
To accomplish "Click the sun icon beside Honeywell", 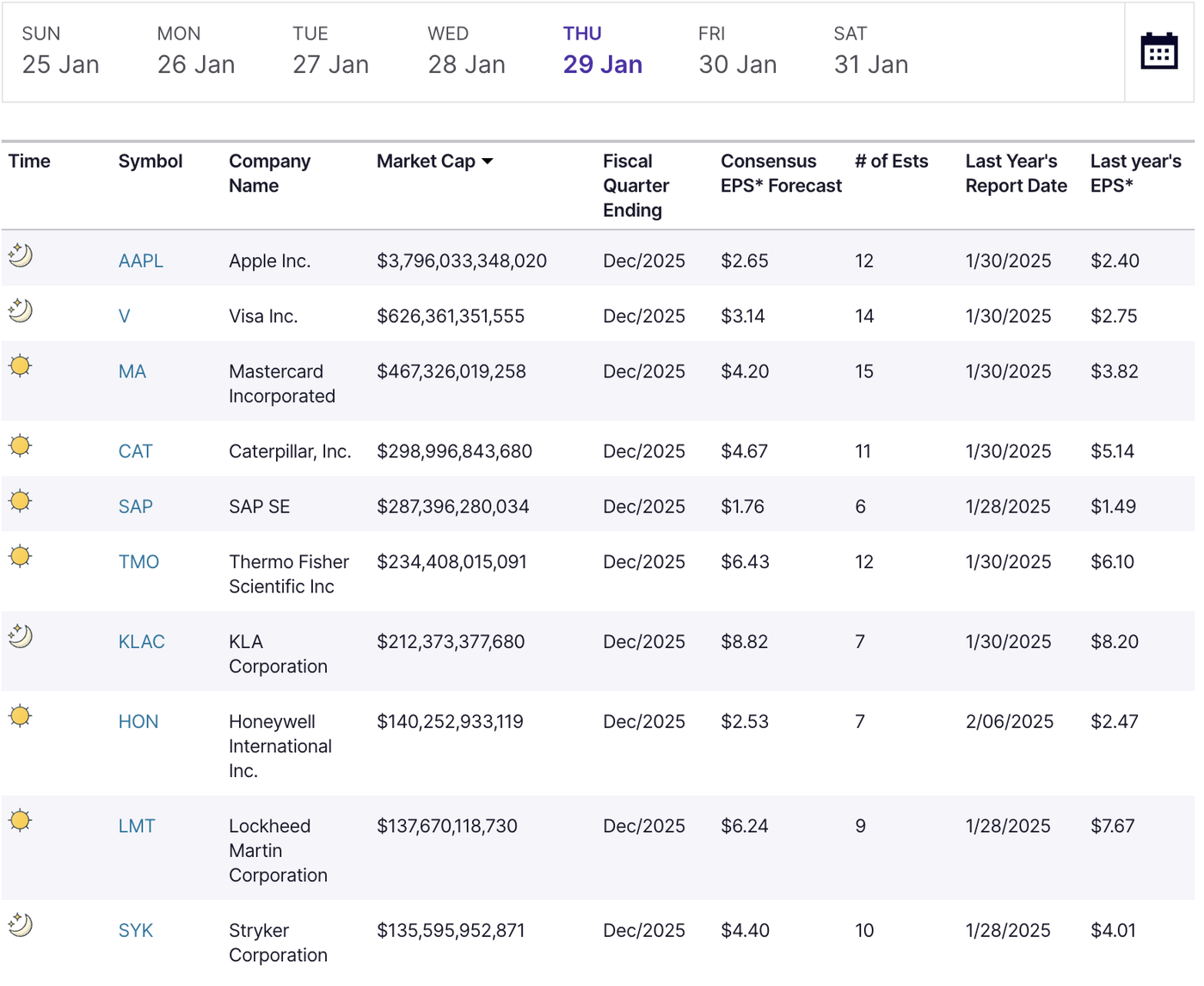I will [x=21, y=716].
